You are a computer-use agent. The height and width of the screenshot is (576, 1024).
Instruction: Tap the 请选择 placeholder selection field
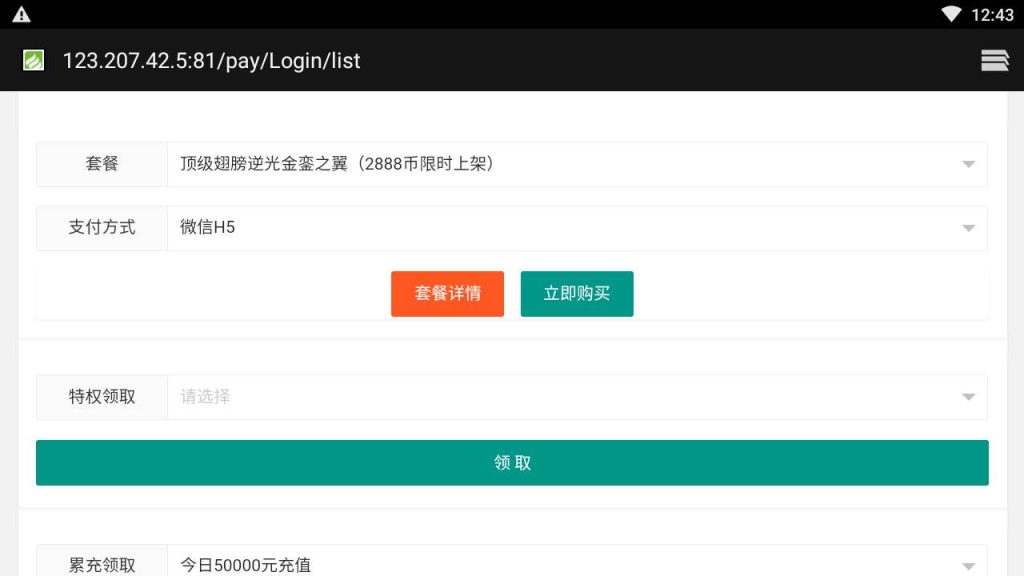coord(400,397)
